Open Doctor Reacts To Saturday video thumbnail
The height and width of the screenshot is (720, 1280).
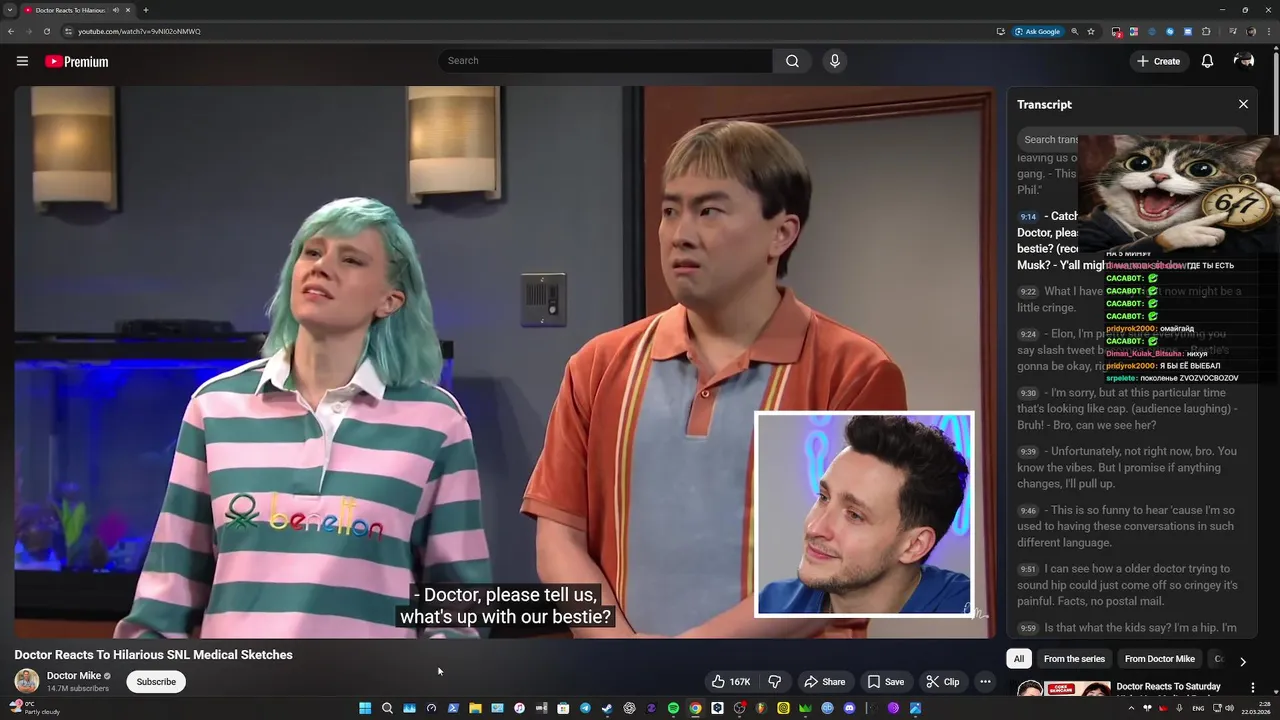[1063, 690]
